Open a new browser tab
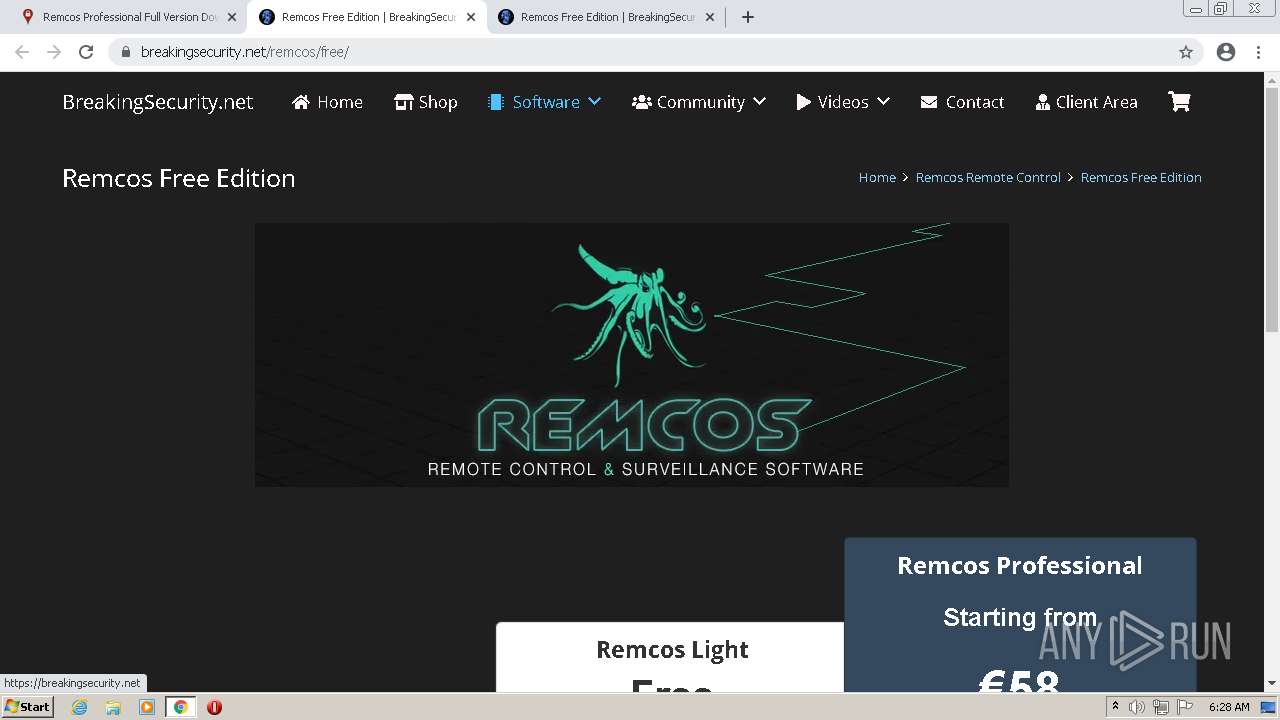The width and height of the screenshot is (1280, 720). [x=748, y=17]
